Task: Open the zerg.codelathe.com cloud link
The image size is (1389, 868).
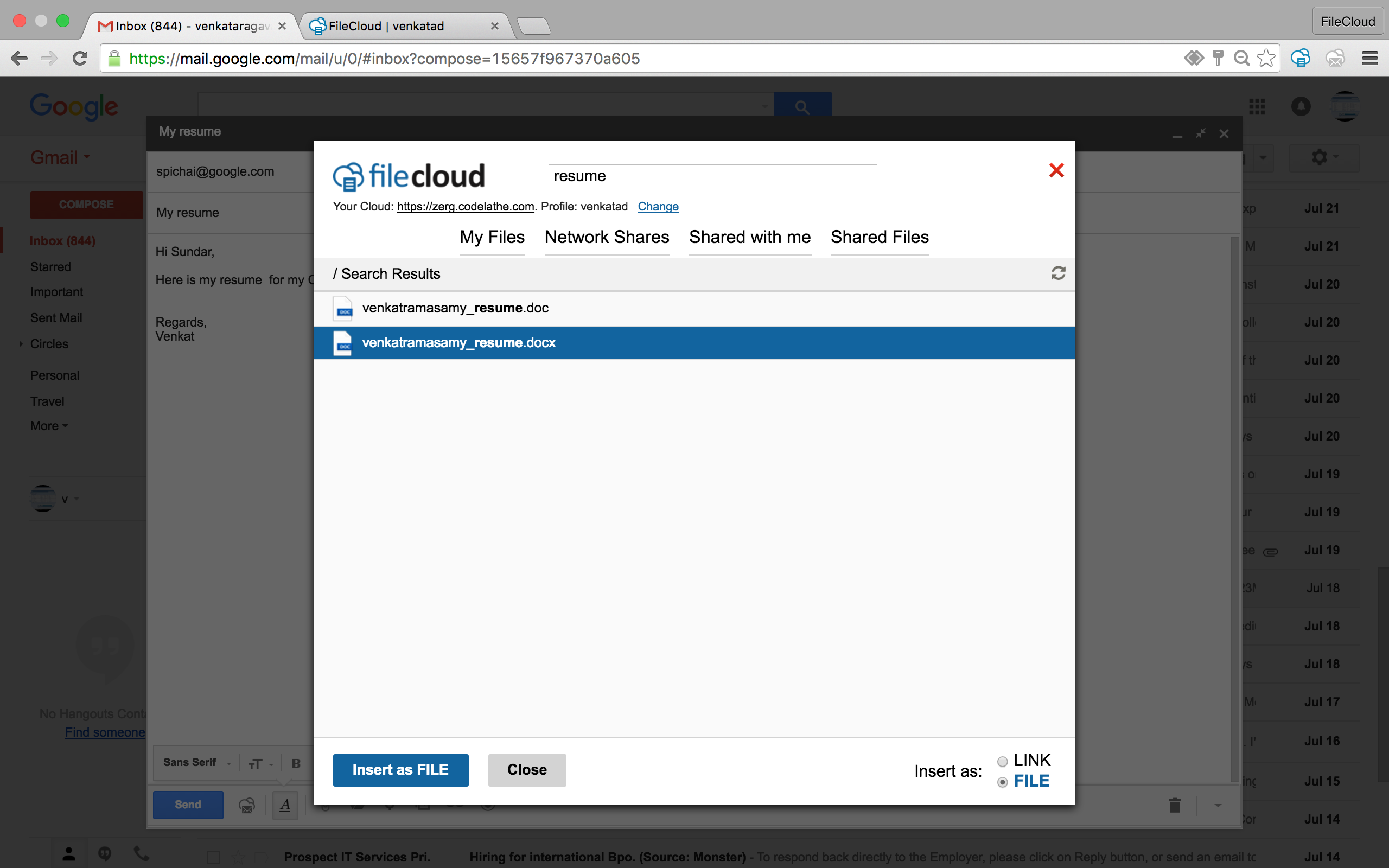Action: coord(466,207)
